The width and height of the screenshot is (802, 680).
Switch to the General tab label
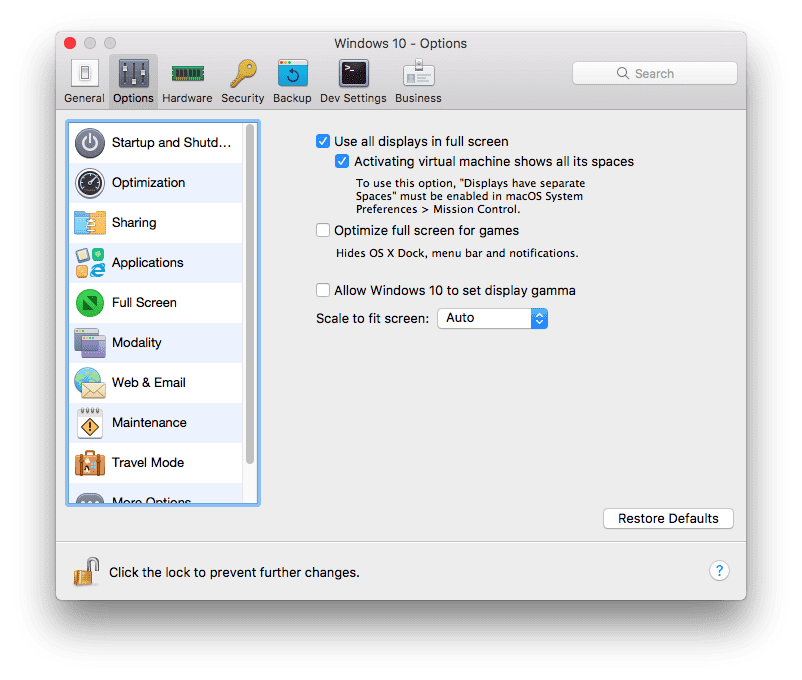click(84, 98)
